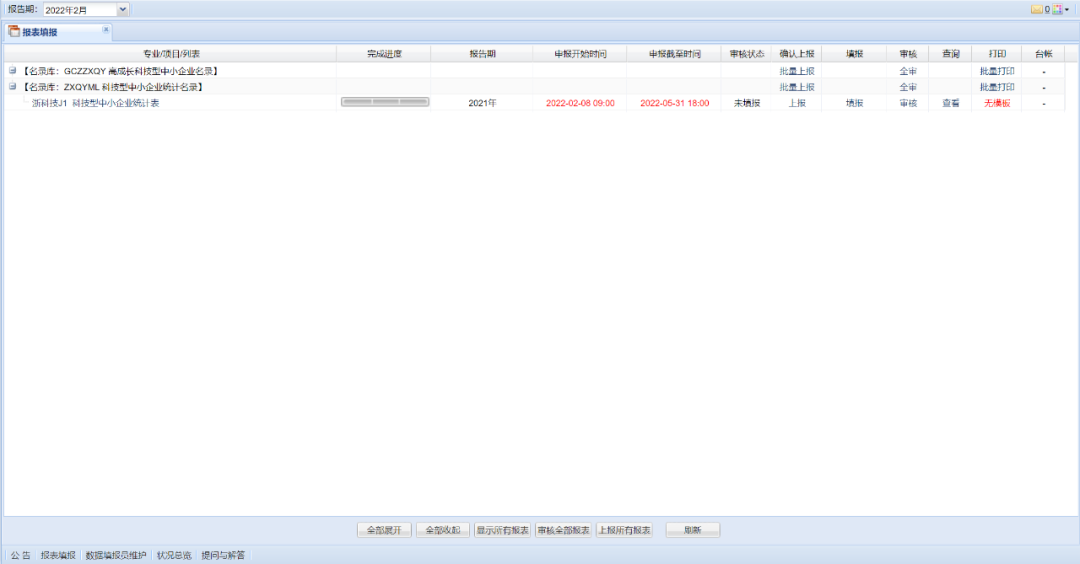Click 查看 link for 浙科技J1

(951, 103)
